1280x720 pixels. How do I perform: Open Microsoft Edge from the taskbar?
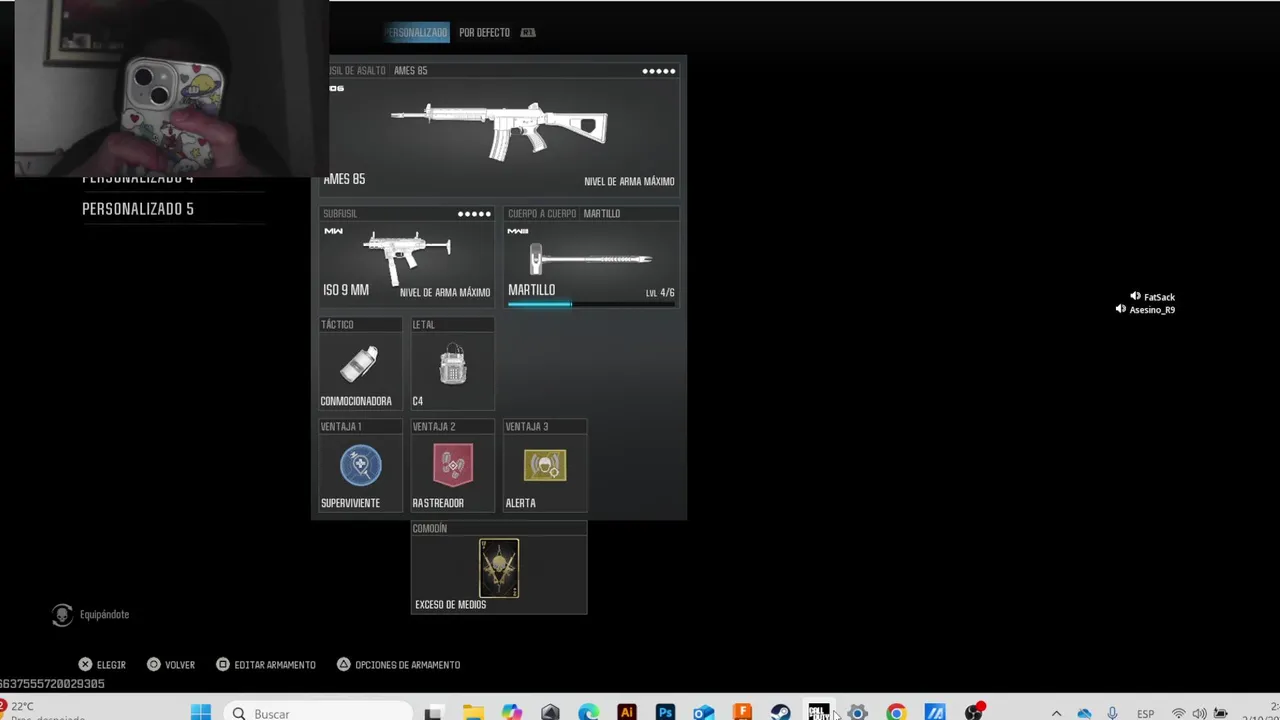[588, 713]
